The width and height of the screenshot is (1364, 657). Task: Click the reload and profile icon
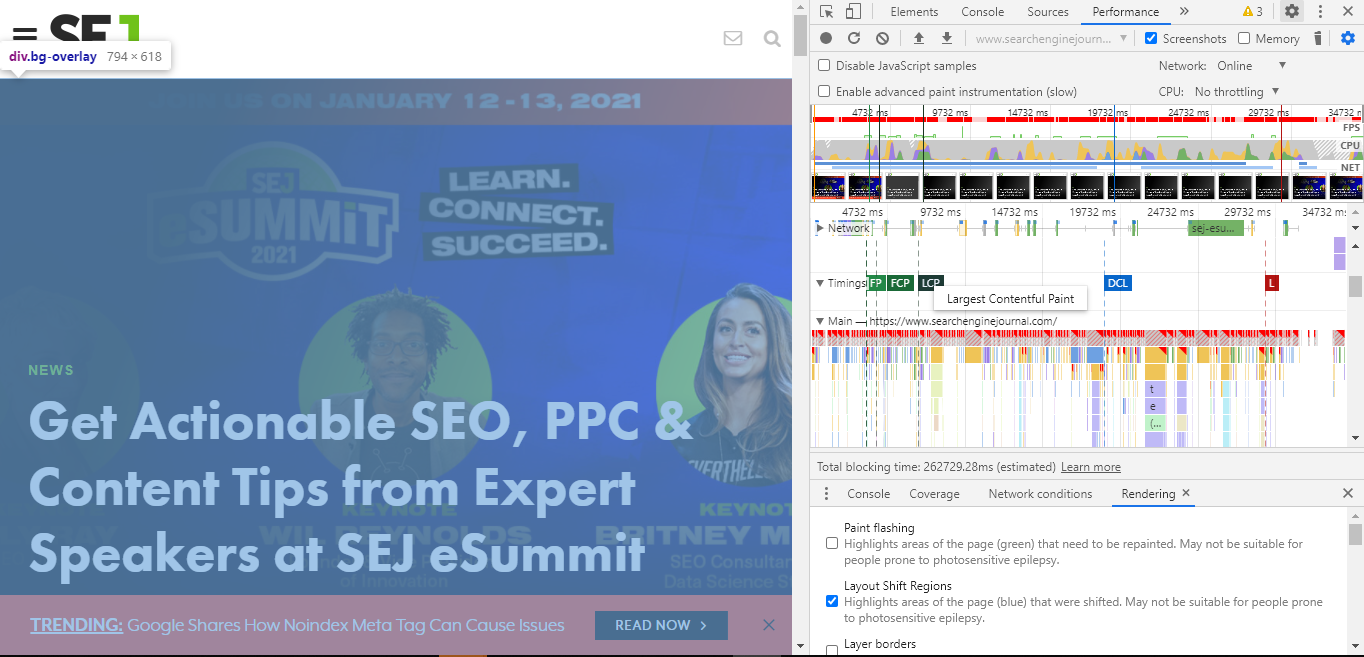854,38
